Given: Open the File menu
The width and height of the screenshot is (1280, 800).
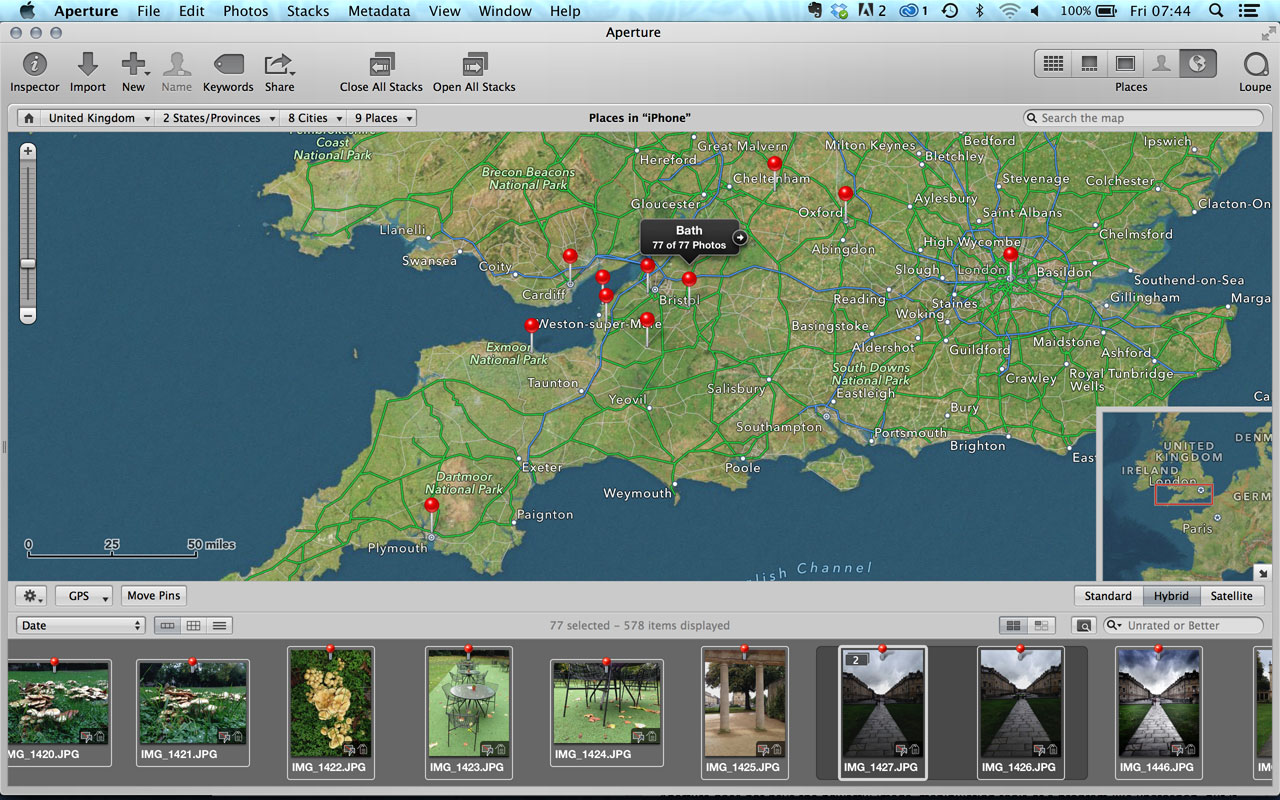Looking at the screenshot, I should click(148, 11).
